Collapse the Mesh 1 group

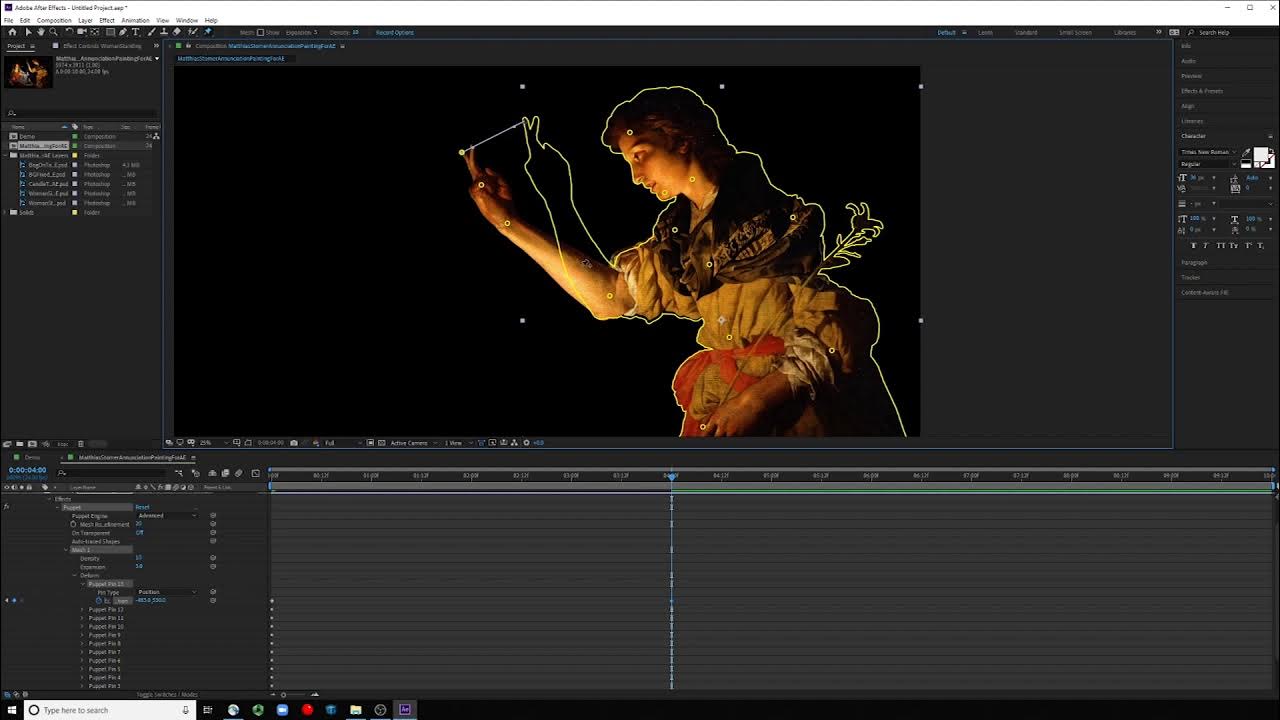66,549
